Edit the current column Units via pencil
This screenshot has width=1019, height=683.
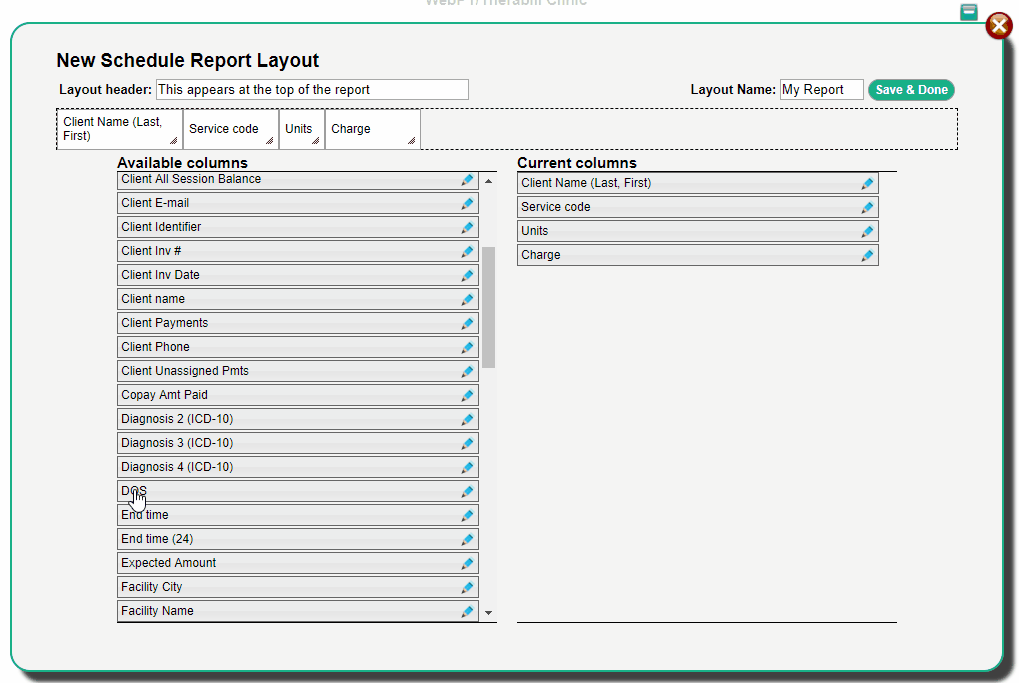point(867,233)
